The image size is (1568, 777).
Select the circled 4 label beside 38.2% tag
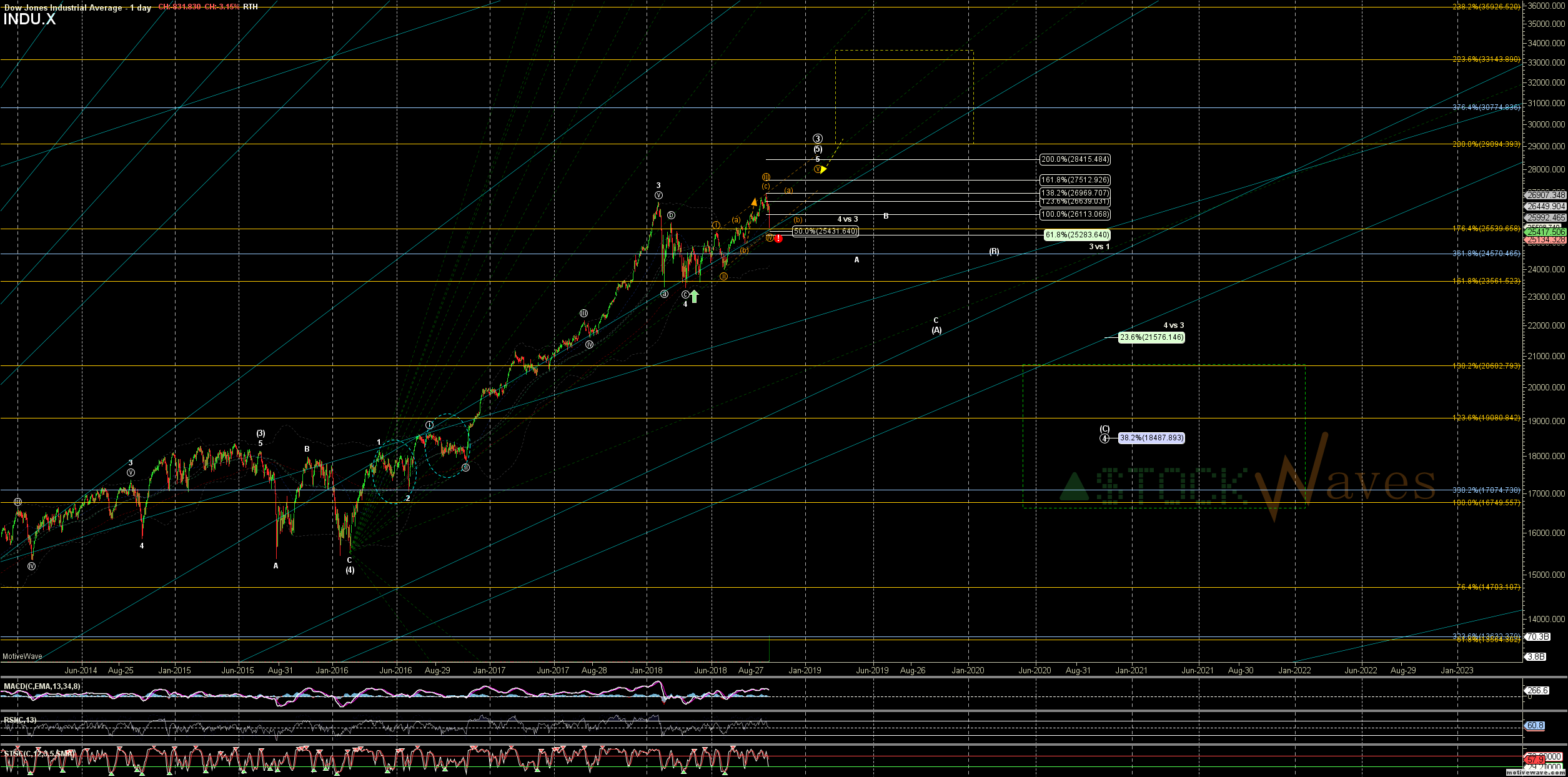coord(1104,438)
